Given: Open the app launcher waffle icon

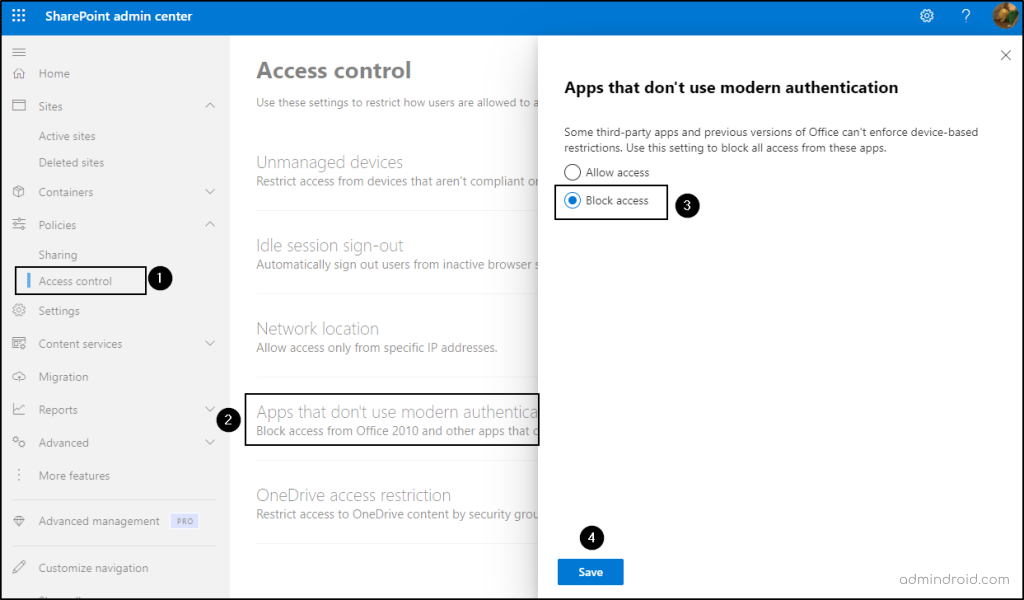Looking at the screenshot, I should click(x=19, y=16).
